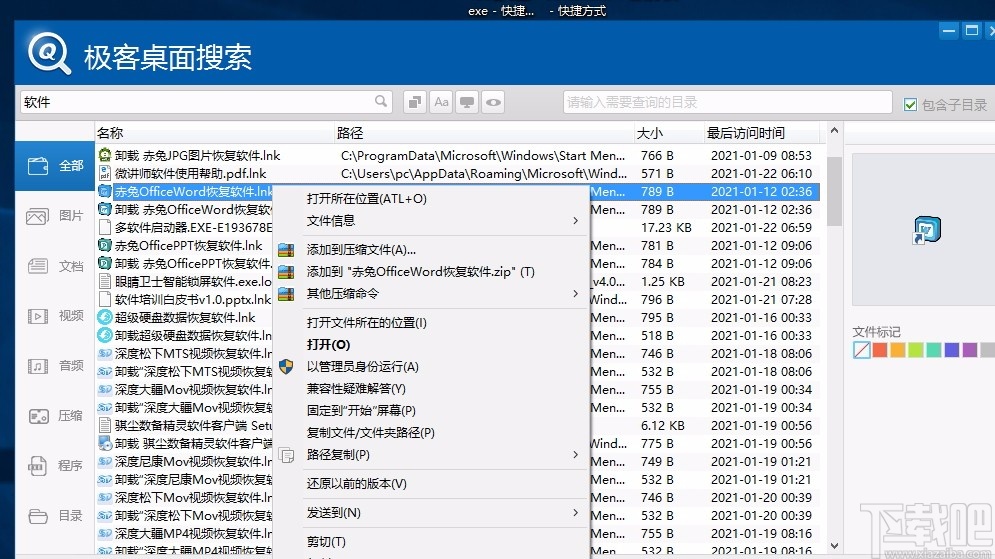Click the copy icon beside 路径复制
The width and height of the screenshot is (995, 559).
pyautogui.click(x=286, y=455)
